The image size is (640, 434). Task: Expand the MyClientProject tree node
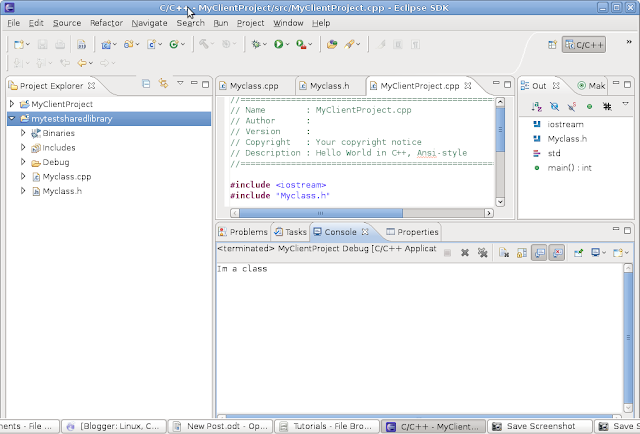point(12,104)
